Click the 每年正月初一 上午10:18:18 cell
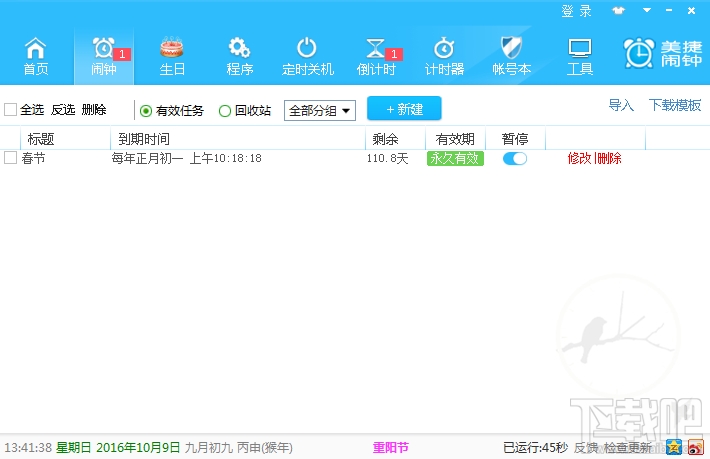 coord(187,158)
